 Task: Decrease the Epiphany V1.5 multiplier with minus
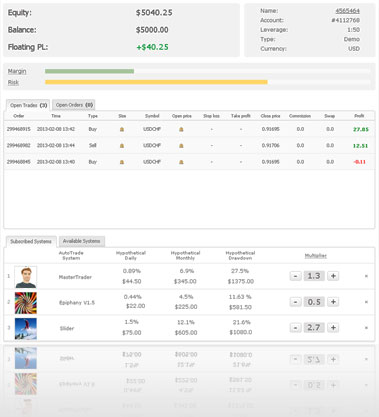[x=295, y=302]
